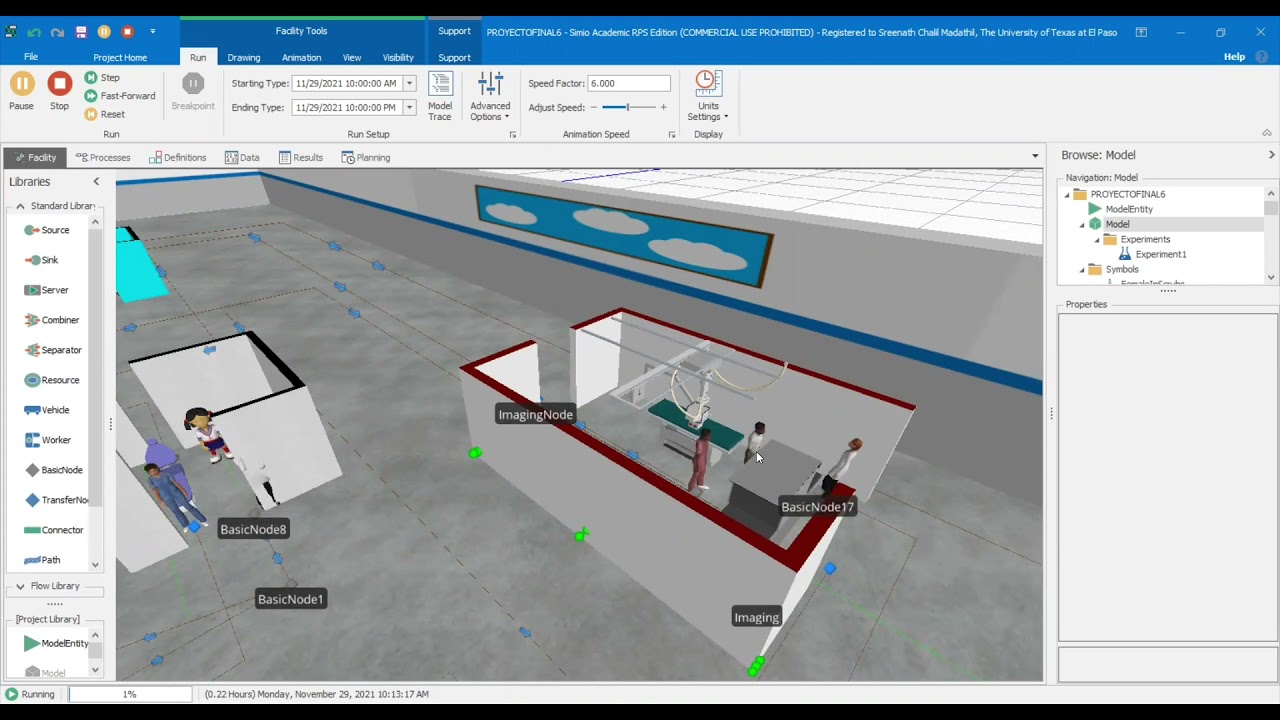Collapse the PROYECTOFINAL6 tree node
Screen dimensions: 1280x720
click(1067, 194)
